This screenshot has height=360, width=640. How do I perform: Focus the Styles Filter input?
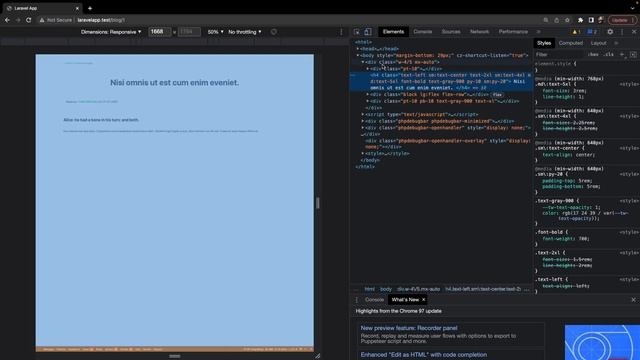click(x=560, y=54)
